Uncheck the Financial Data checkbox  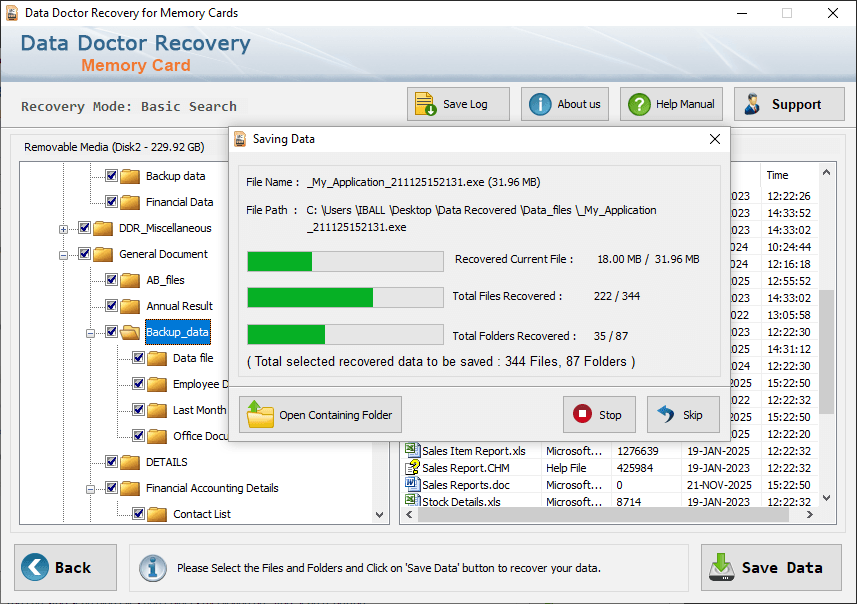[111, 202]
